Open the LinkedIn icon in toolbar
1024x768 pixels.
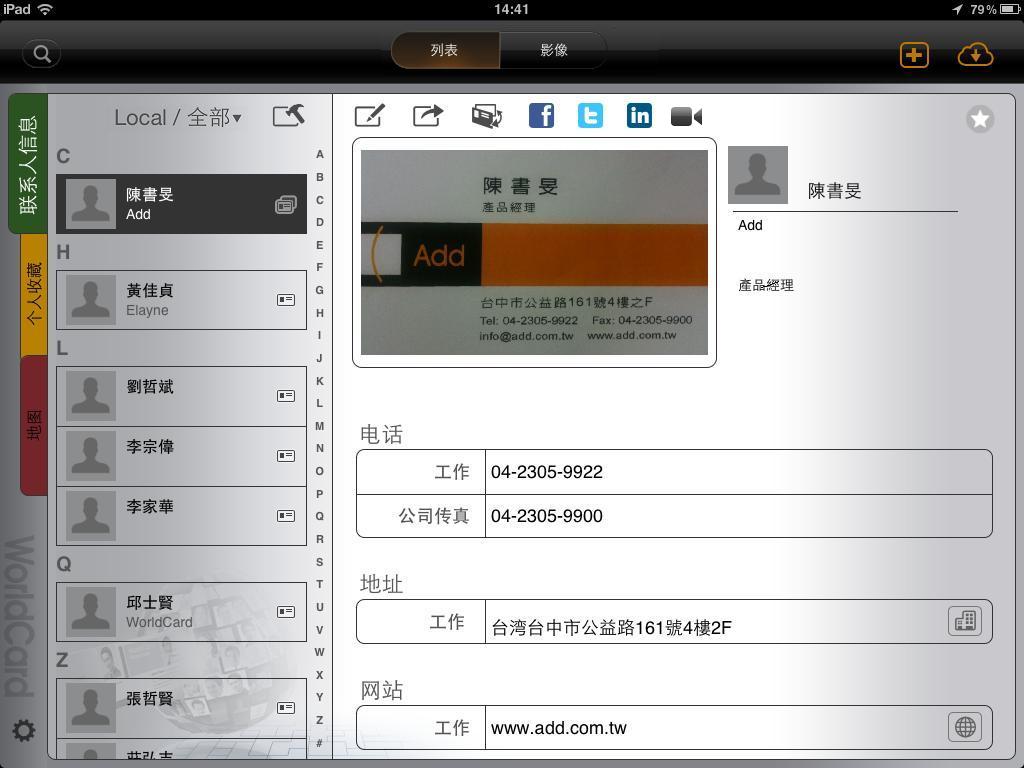click(639, 116)
